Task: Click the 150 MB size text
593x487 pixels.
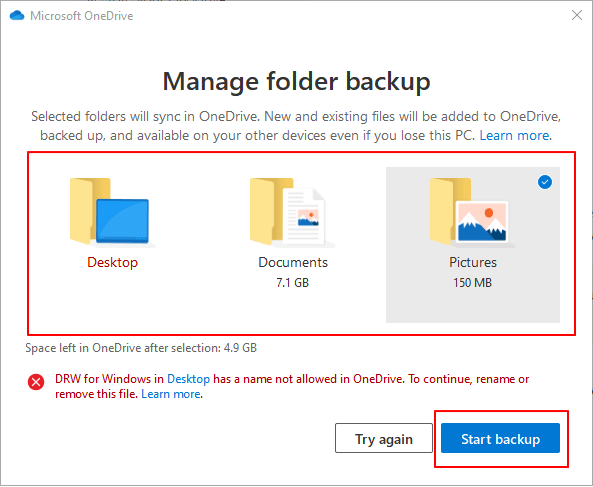Action: [472, 283]
